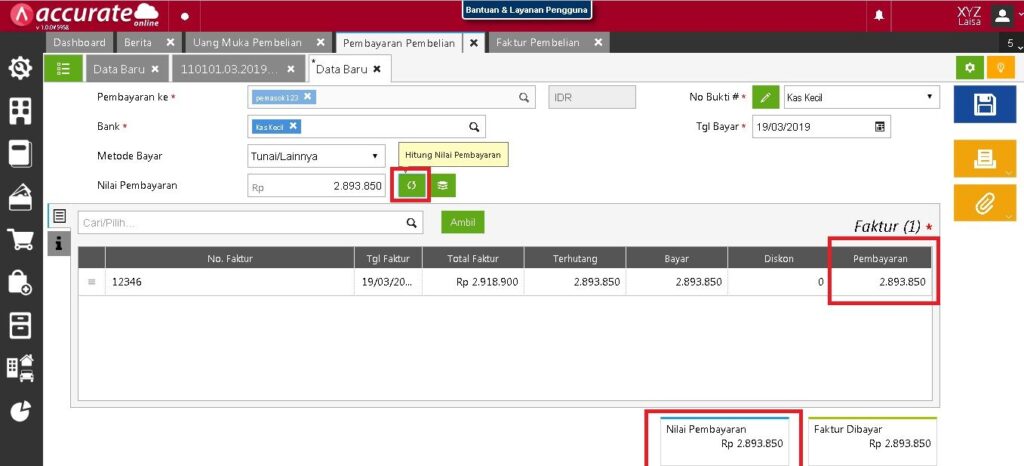1024x466 pixels.
Task: Open the company building icon in the left sidebar
Action: click(x=21, y=112)
